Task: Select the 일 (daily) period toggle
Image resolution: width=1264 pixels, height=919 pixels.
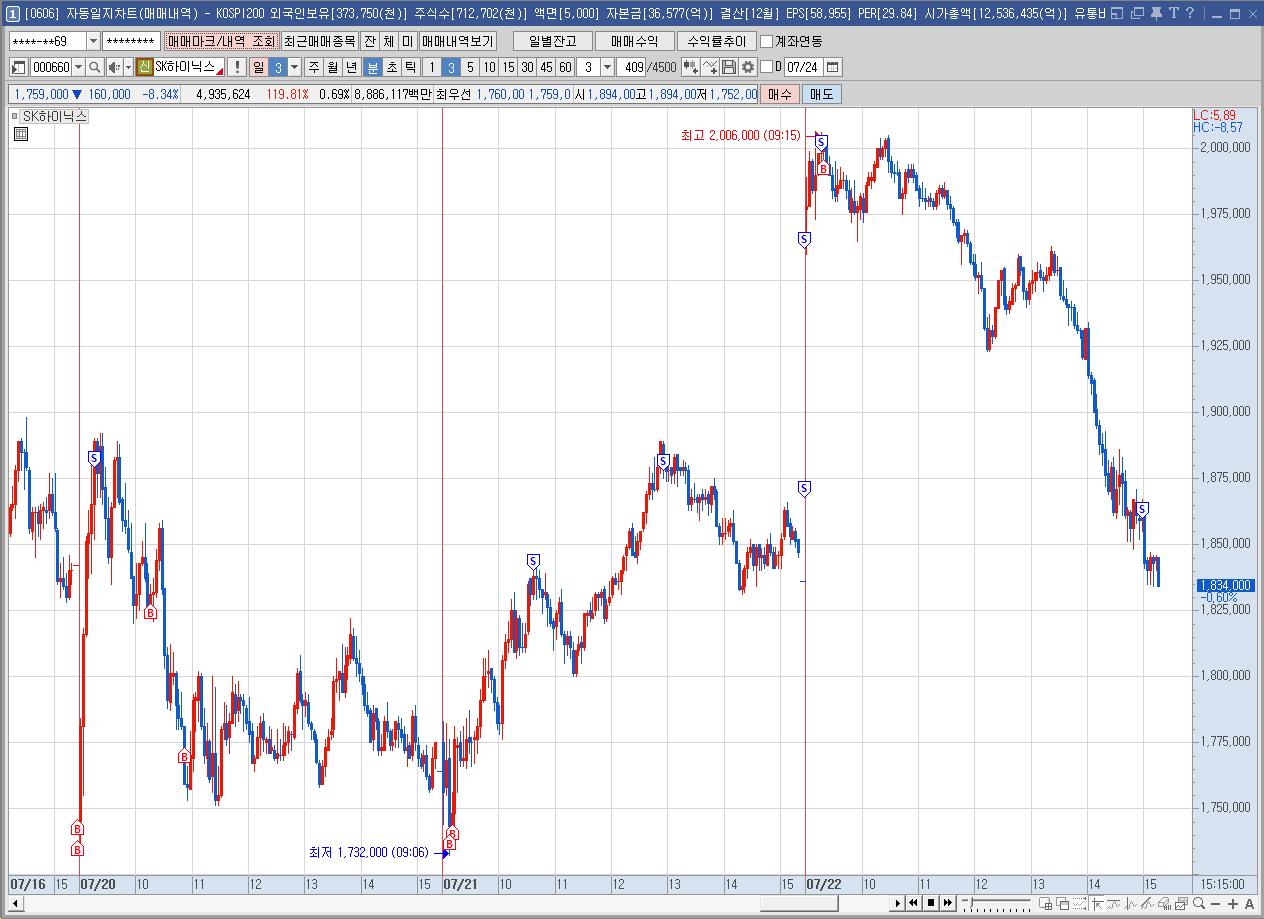Action: (x=258, y=67)
